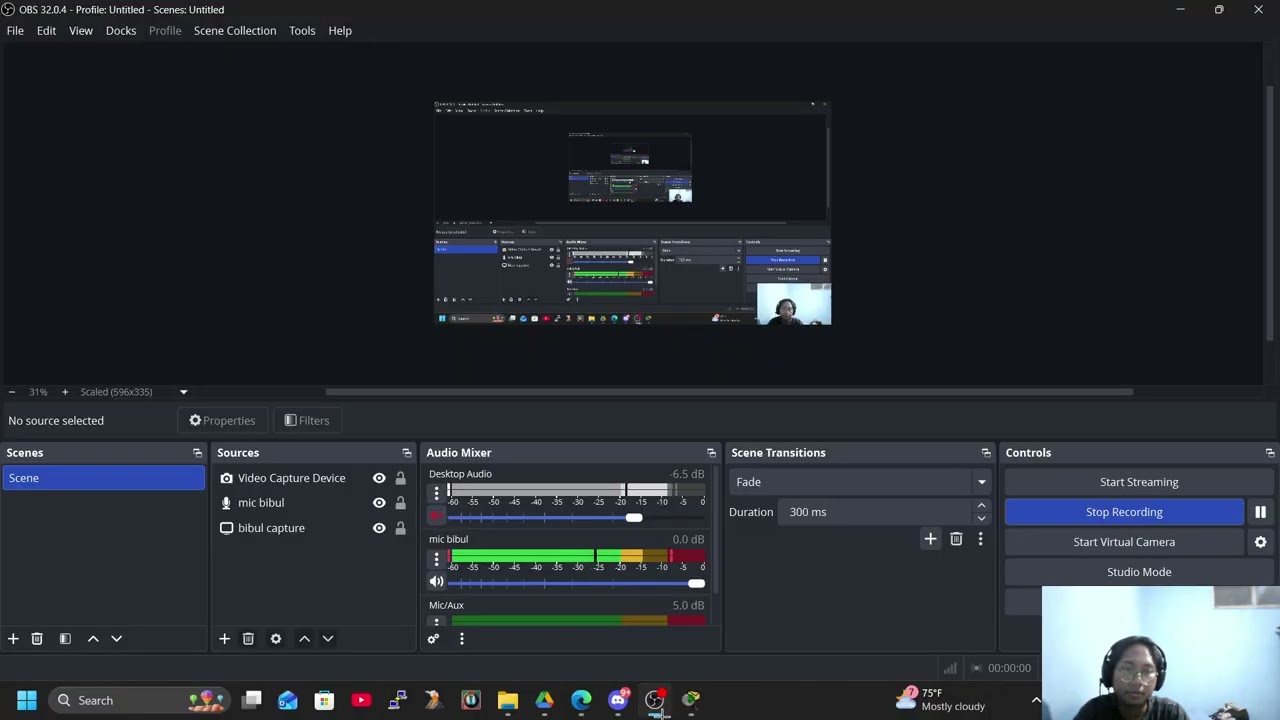Open the Docks menu
This screenshot has width=1280, height=720.
[x=121, y=30]
